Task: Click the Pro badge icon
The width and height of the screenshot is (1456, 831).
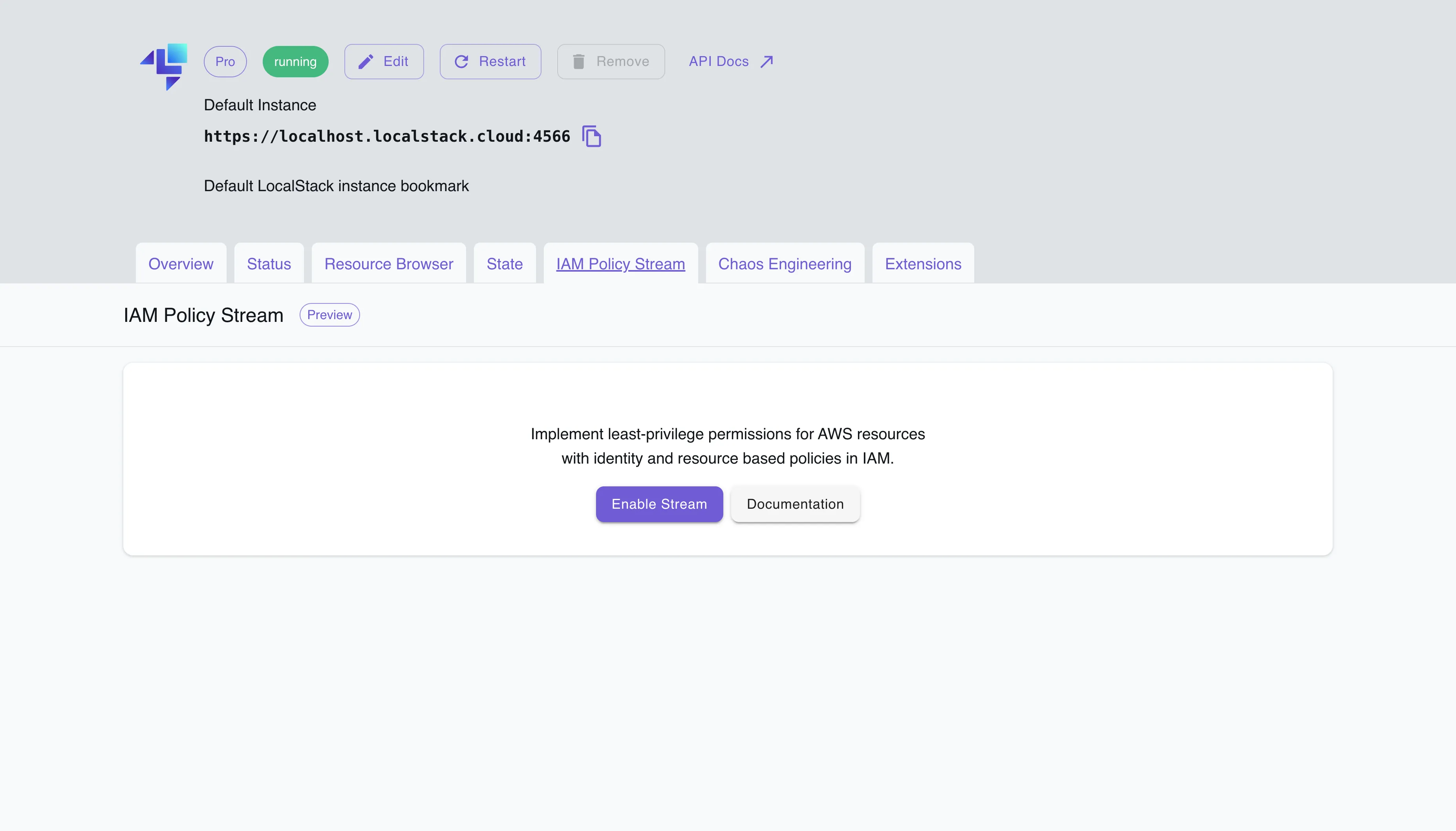Action: point(225,61)
